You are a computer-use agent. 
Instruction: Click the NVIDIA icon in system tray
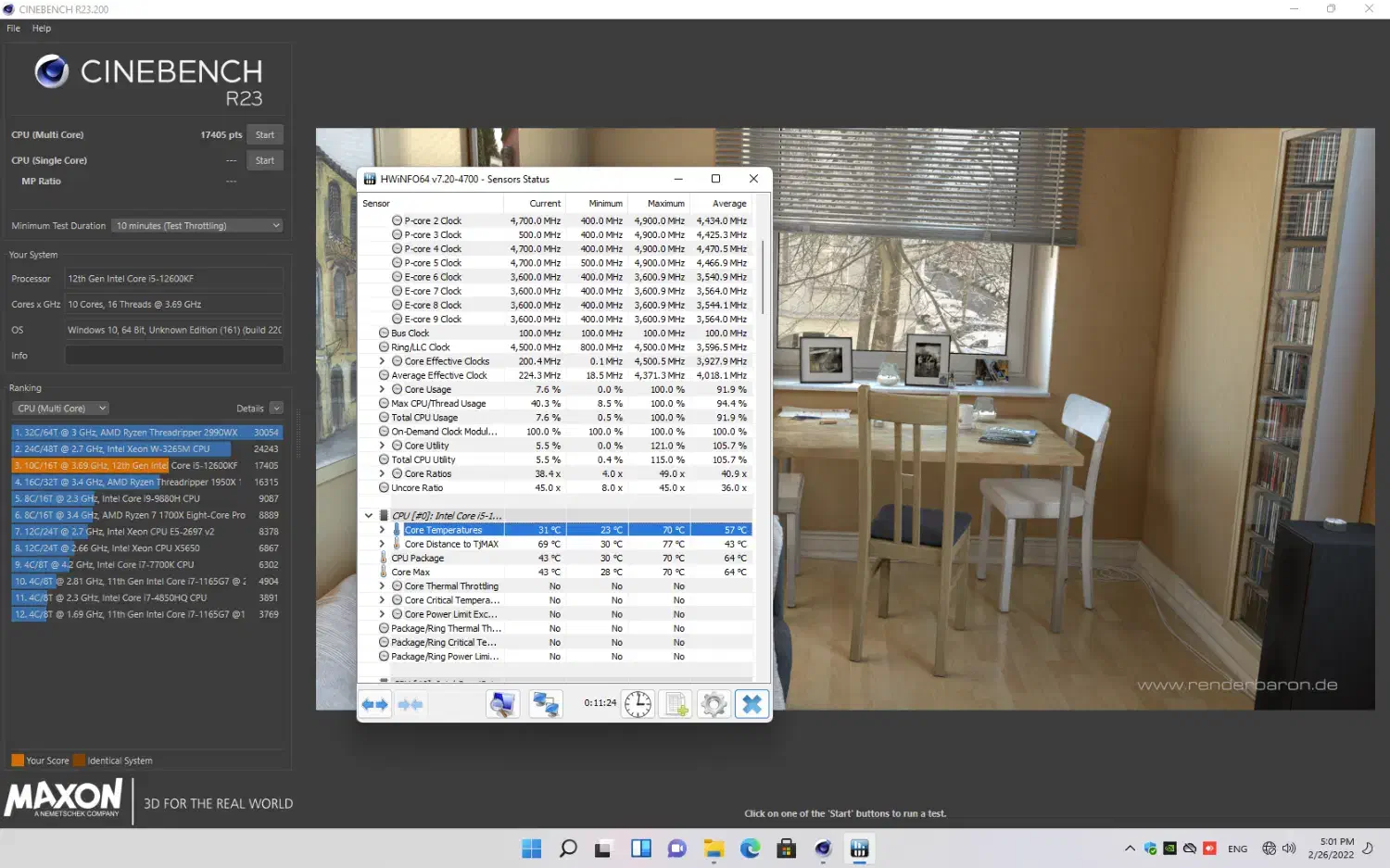(x=1170, y=849)
